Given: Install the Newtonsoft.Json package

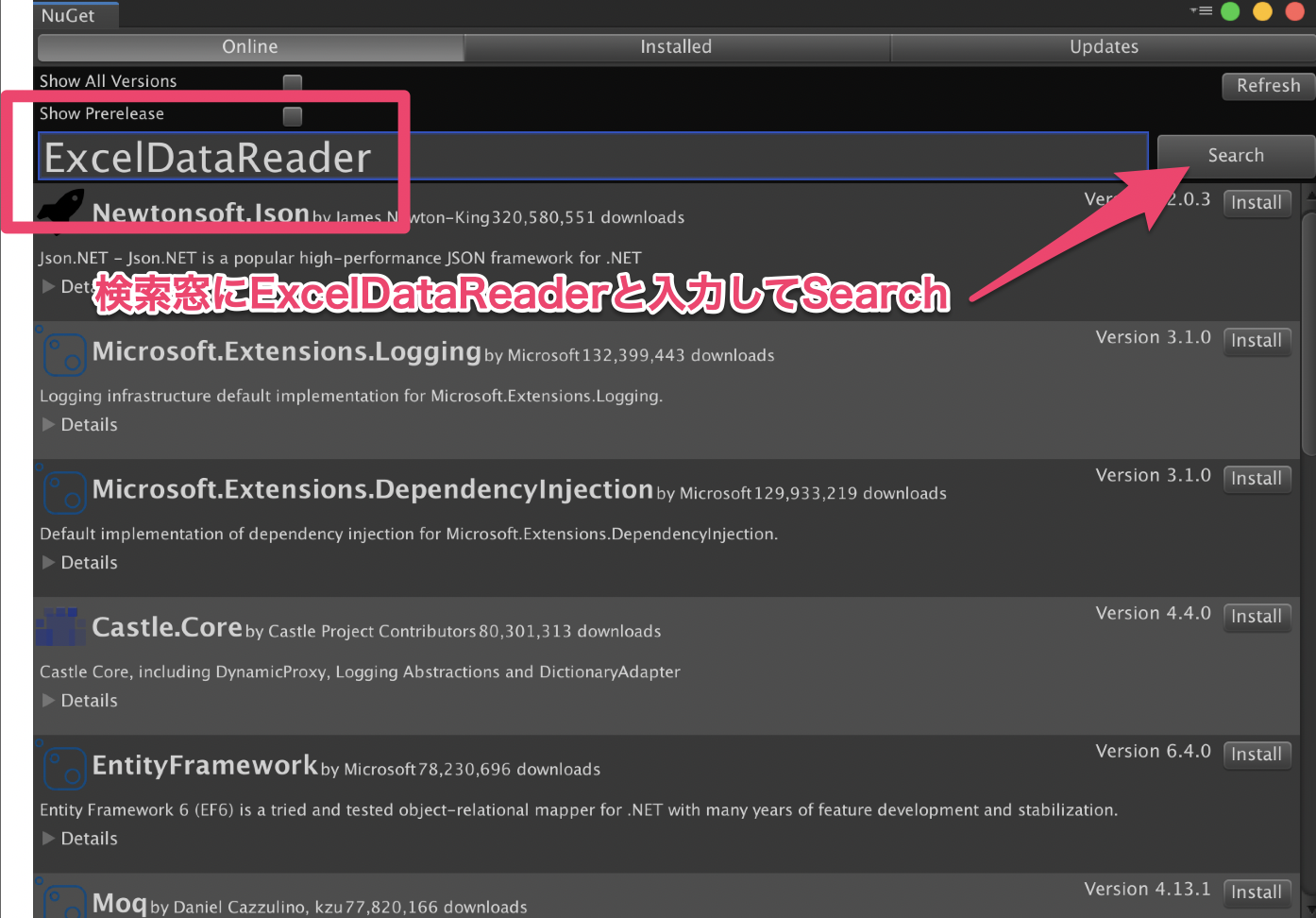Looking at the screenshot, I should (1257, 203).
